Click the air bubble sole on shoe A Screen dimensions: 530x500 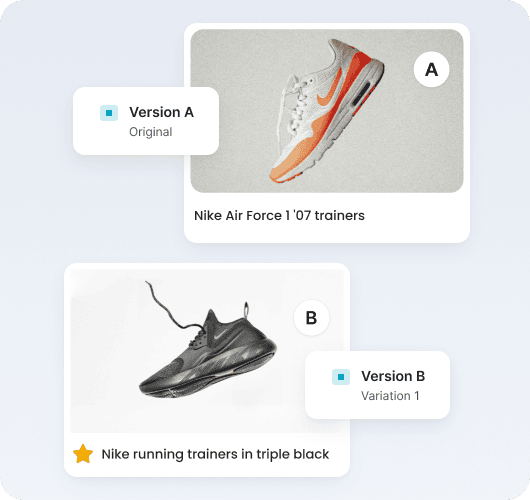pyautogui.click(x=362, y=93)
